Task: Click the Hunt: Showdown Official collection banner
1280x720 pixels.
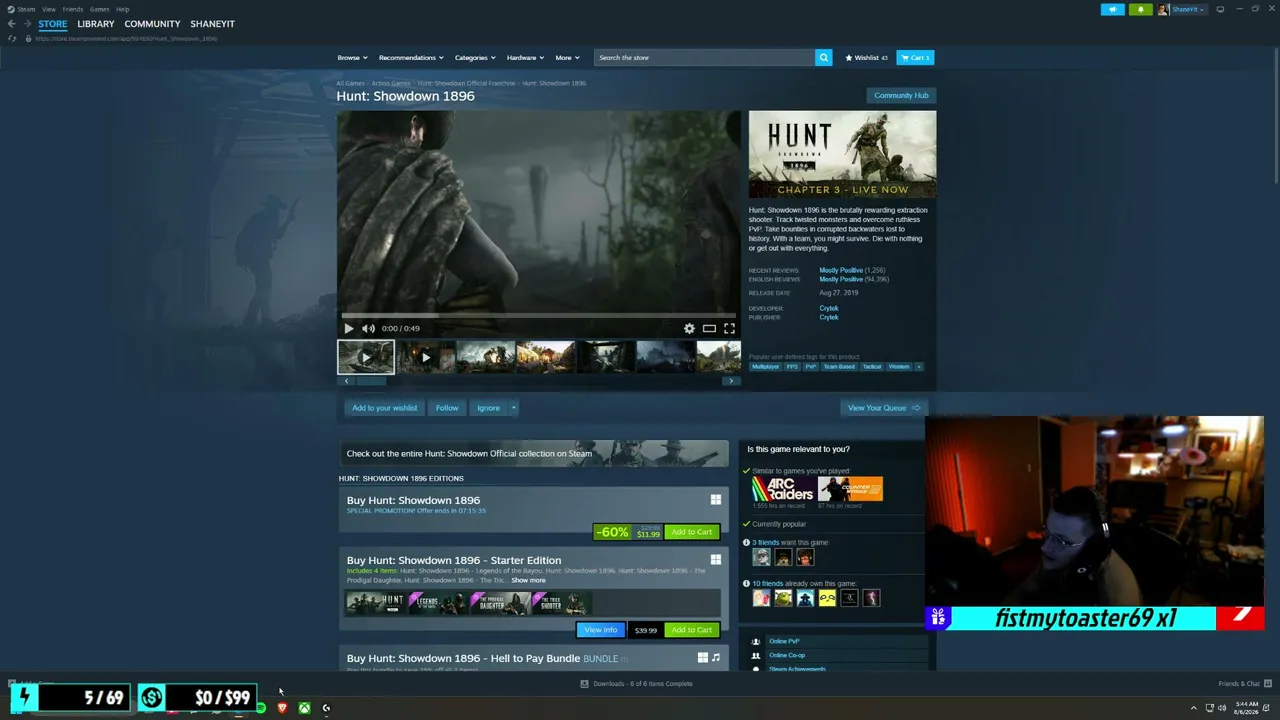Action: pos(534,453)
